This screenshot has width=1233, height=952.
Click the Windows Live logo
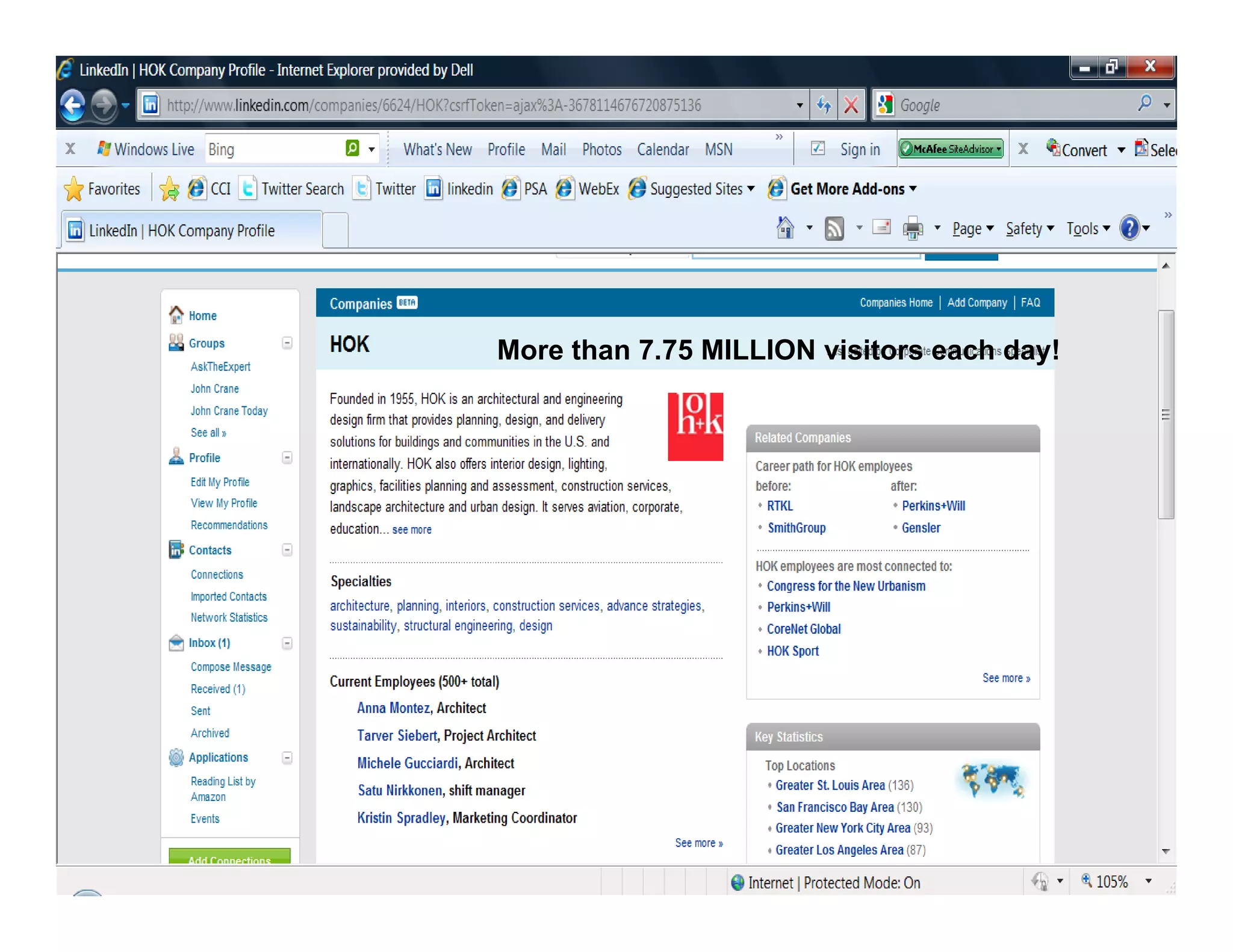coord(104,149)
